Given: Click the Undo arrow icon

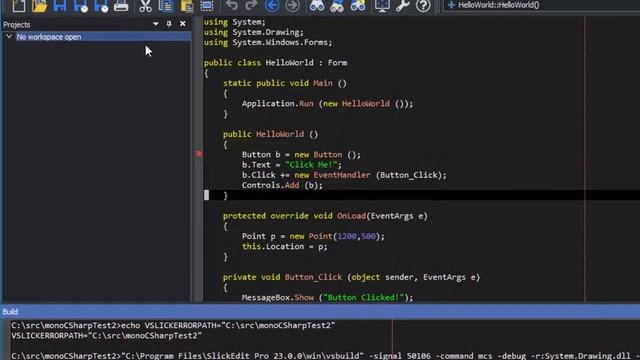Looking at the screenshot, I should (231, 5).
